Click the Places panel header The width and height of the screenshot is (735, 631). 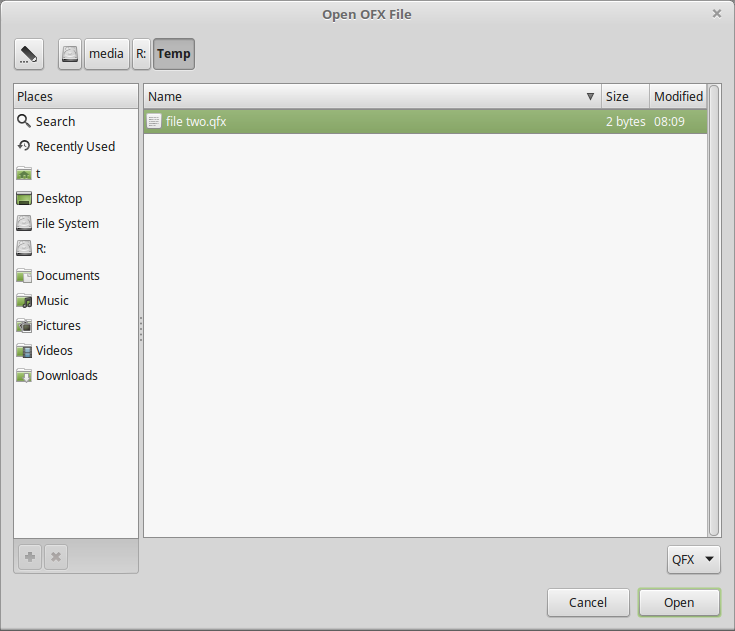pyautogui.click(x=76, y=97)
